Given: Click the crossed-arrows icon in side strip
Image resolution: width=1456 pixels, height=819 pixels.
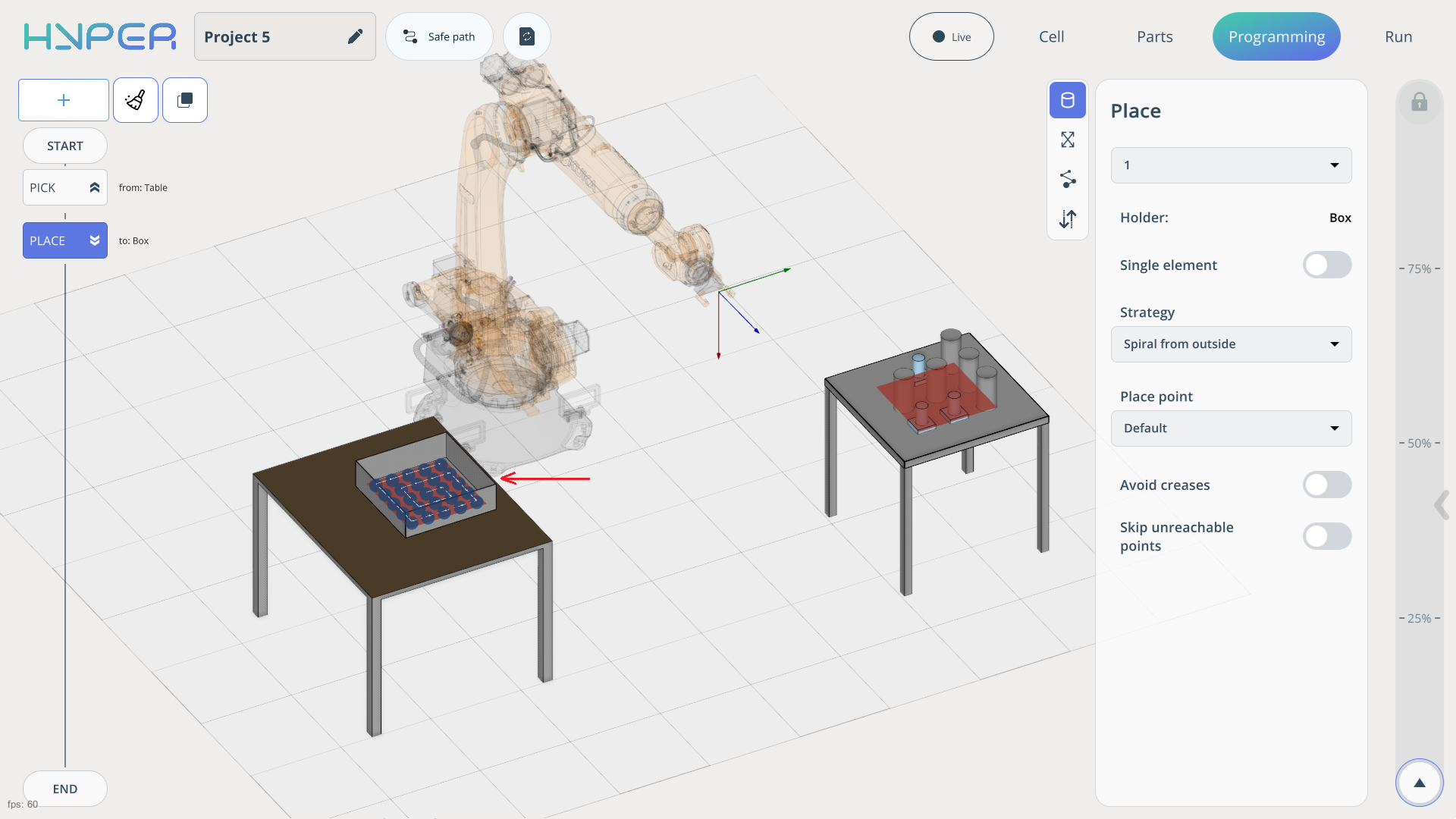Looking at the screenshot, I should click(1068, 140).
